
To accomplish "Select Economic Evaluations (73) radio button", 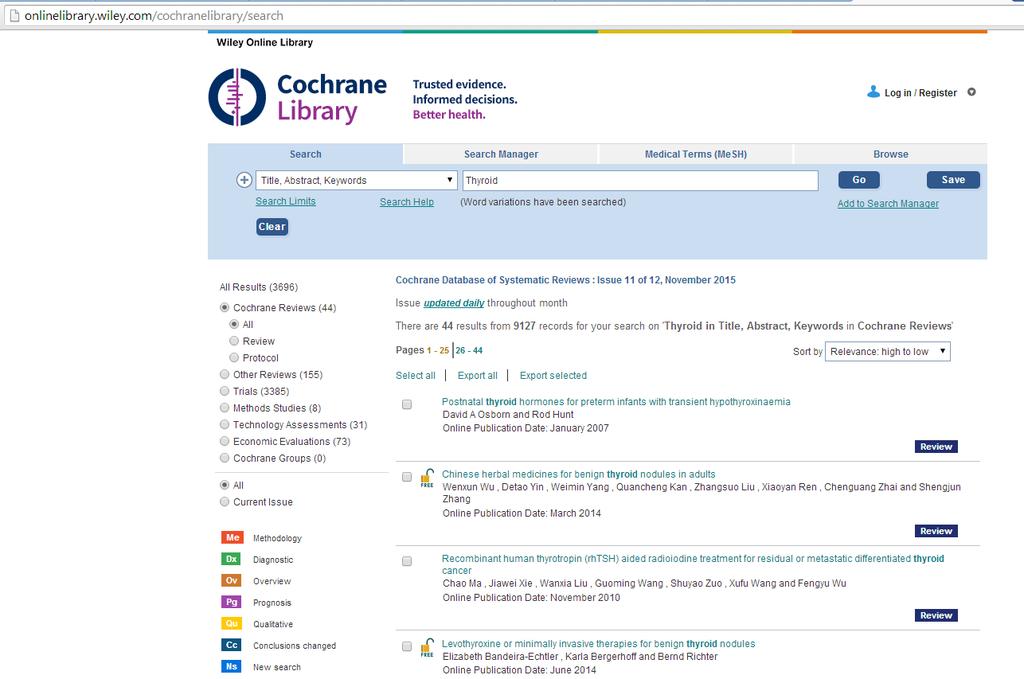I will point(225,441).
